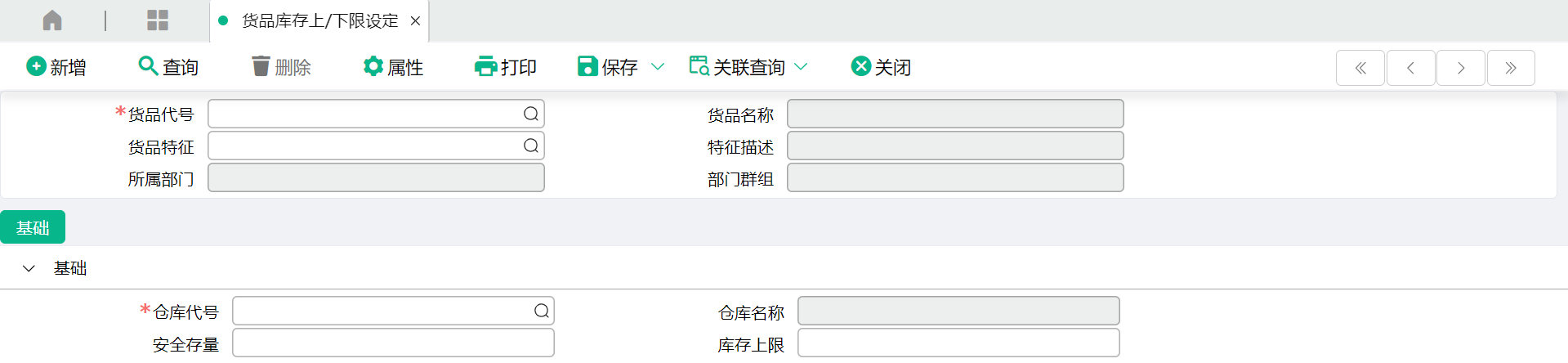This screenshot has width=1568, height=363.
Task: Click the 安全存量 input field
Action: point(393,343)
